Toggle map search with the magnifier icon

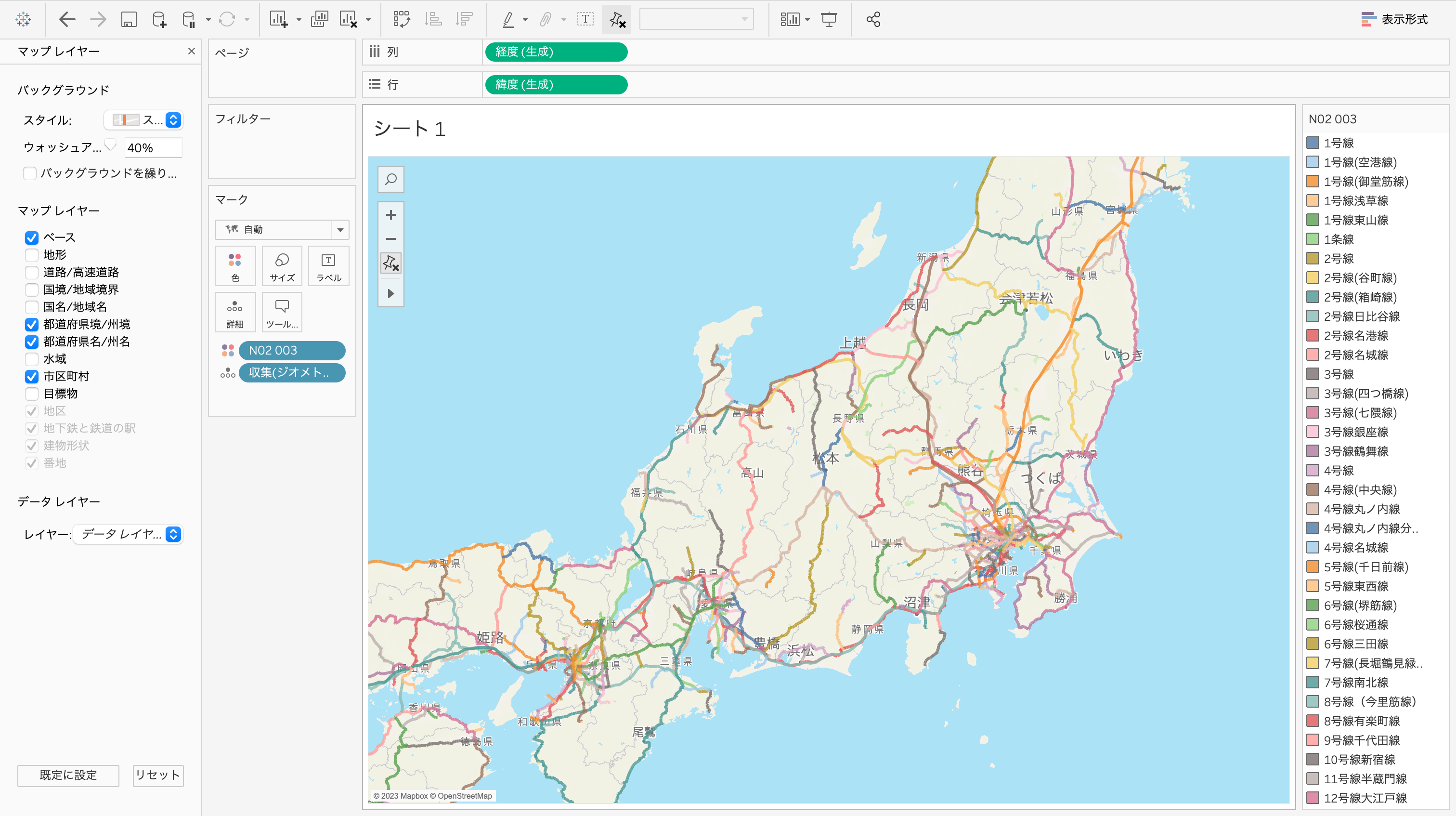(x=390, y=179)
